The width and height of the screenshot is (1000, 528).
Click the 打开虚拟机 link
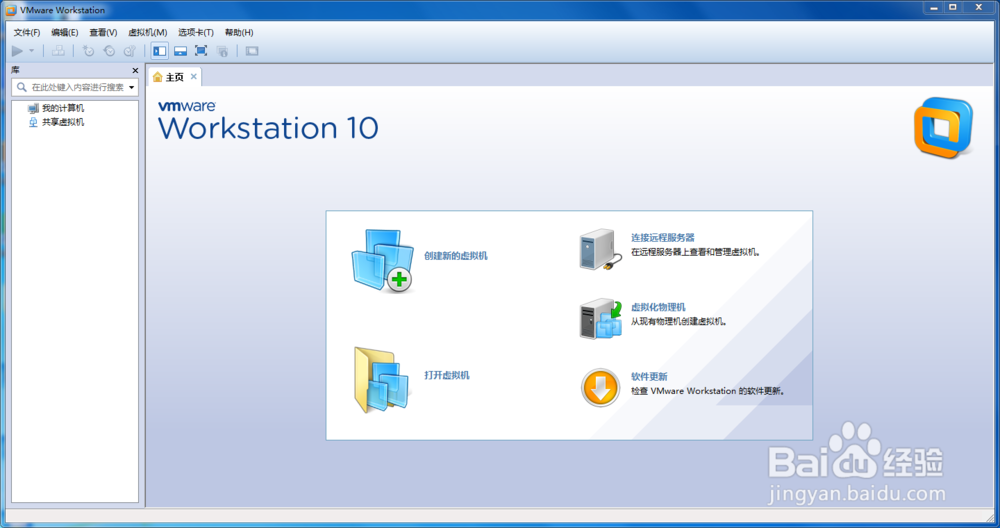point(447,375)
